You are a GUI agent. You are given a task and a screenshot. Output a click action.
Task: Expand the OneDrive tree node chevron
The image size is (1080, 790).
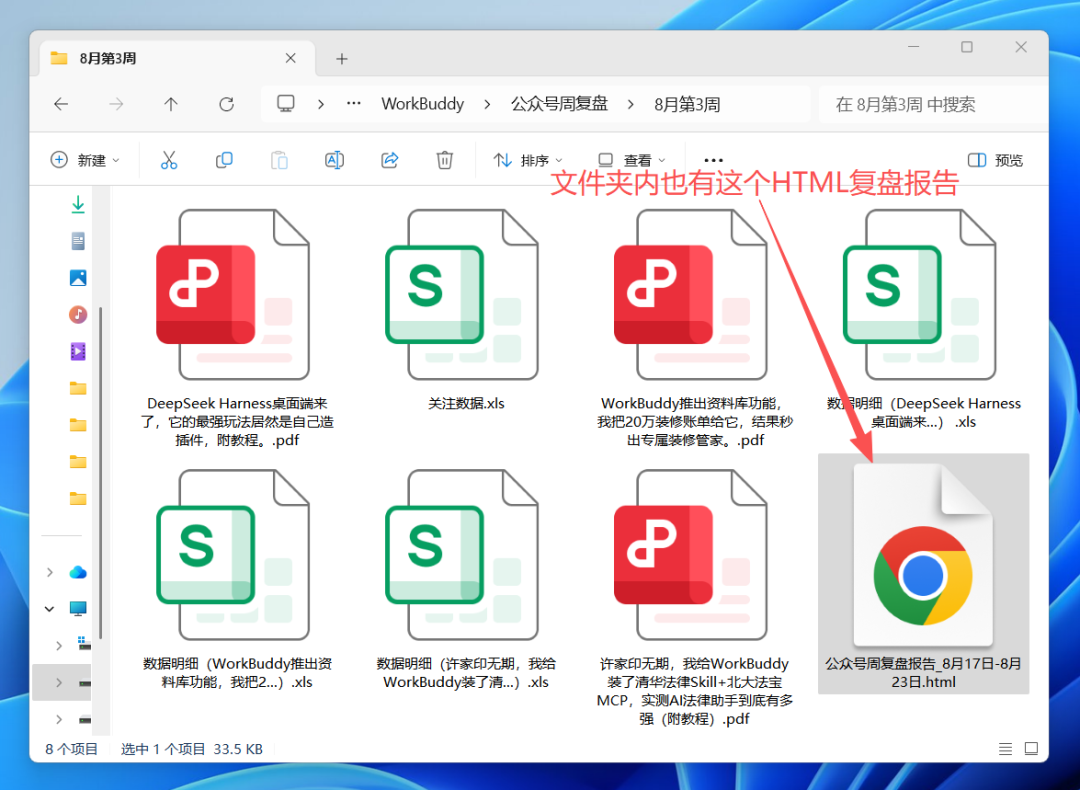[50, 572]
